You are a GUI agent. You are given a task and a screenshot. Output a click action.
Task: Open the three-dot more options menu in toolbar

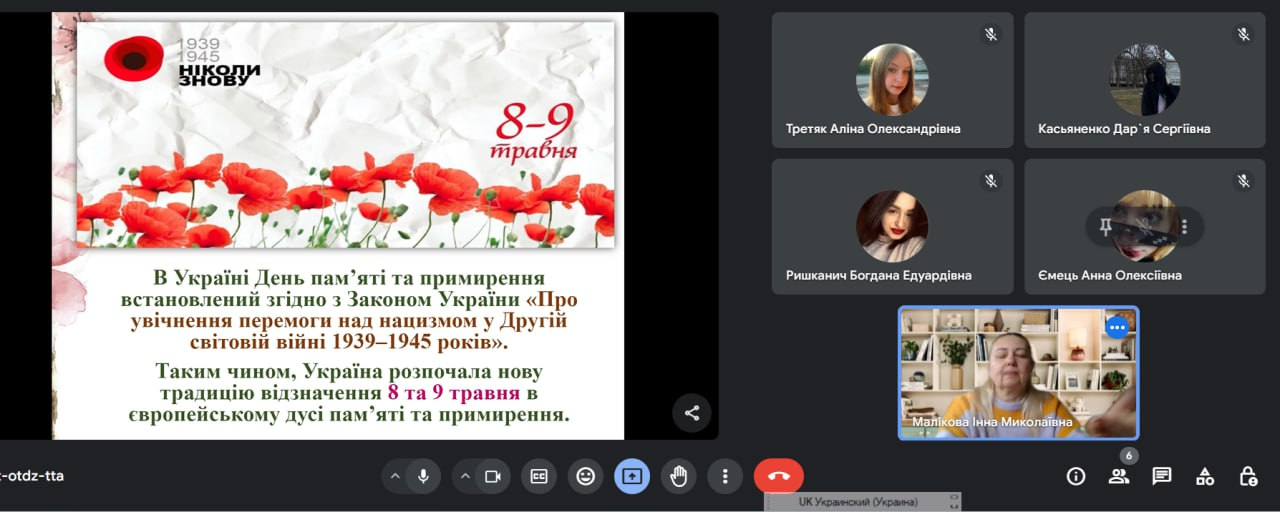pyautogui.click(x=725, y=476)
